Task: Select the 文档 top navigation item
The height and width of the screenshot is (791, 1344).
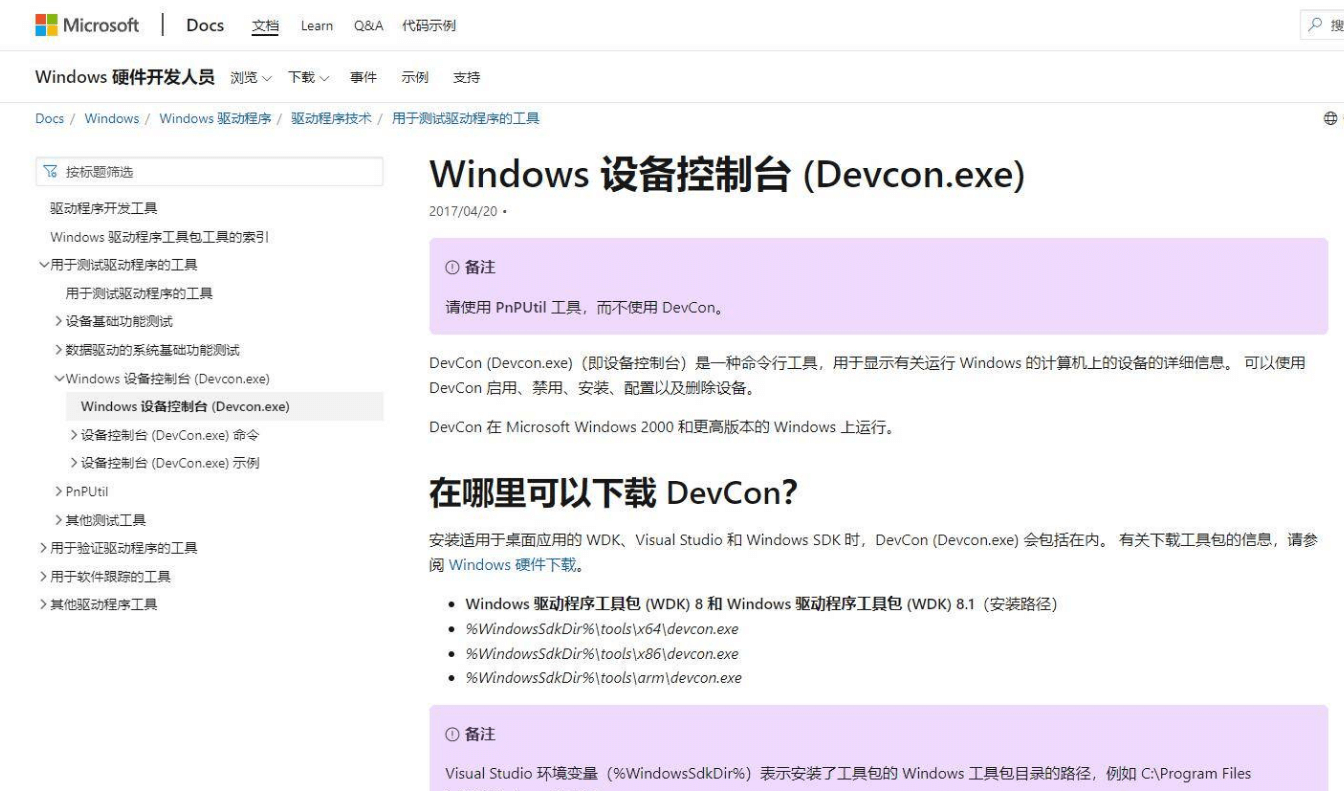Action: (265, 26)
